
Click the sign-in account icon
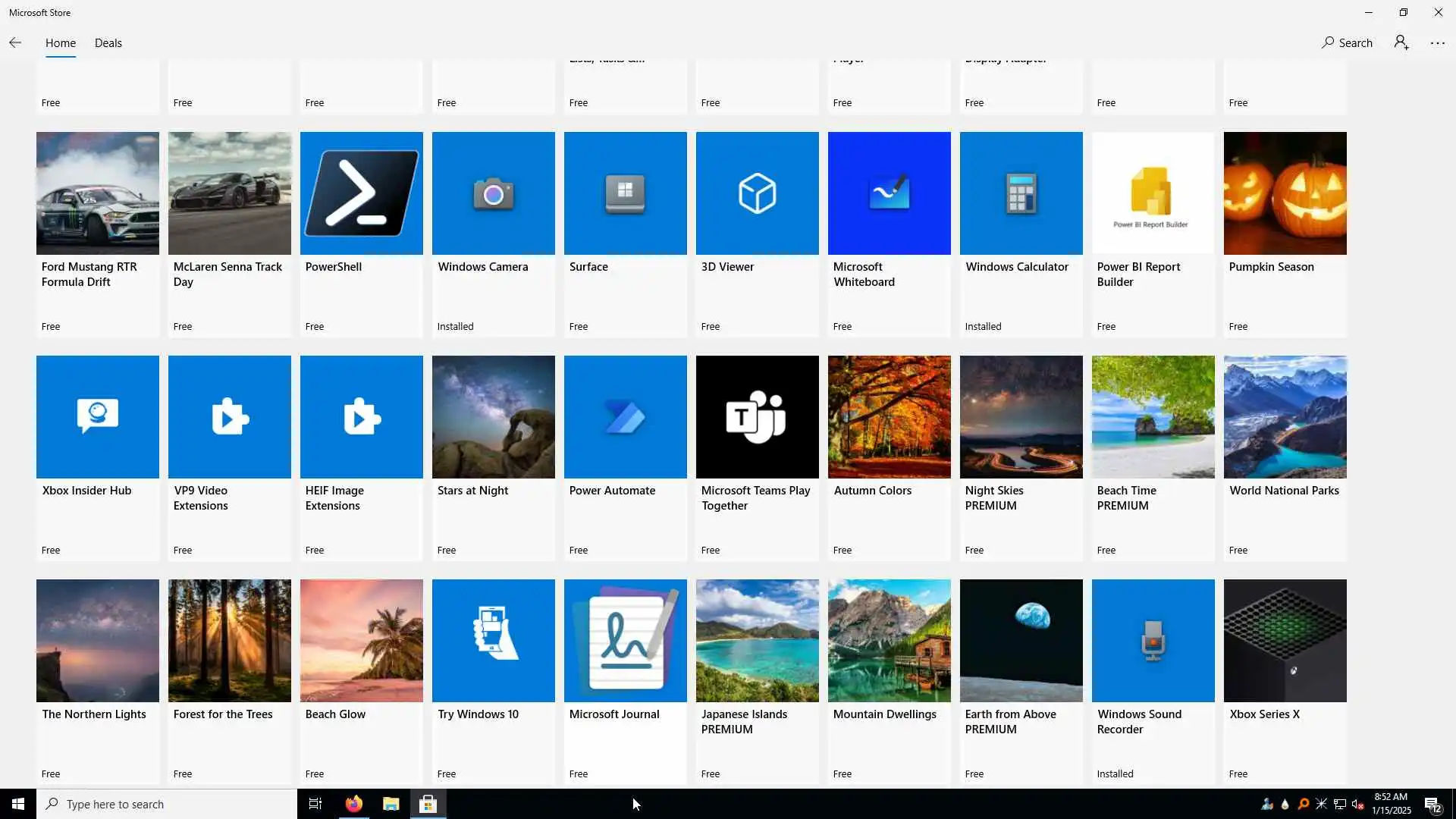(1401, 42)
